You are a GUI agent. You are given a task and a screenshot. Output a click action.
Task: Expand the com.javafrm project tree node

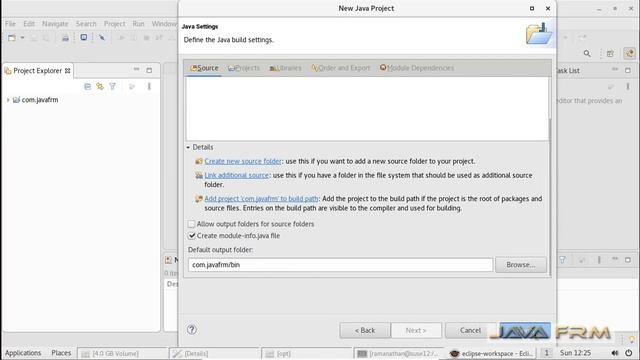[x=8, y=100]
